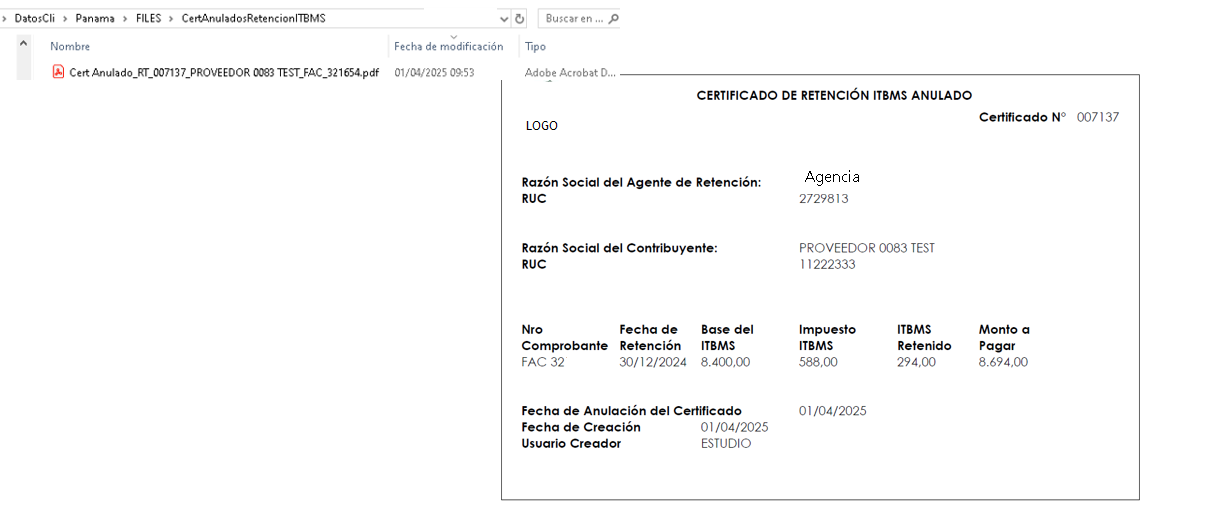This screenshot has width=1217, height=523.
Task: Navigate to Panama breadcrumb folder
Action: (95, 19)
